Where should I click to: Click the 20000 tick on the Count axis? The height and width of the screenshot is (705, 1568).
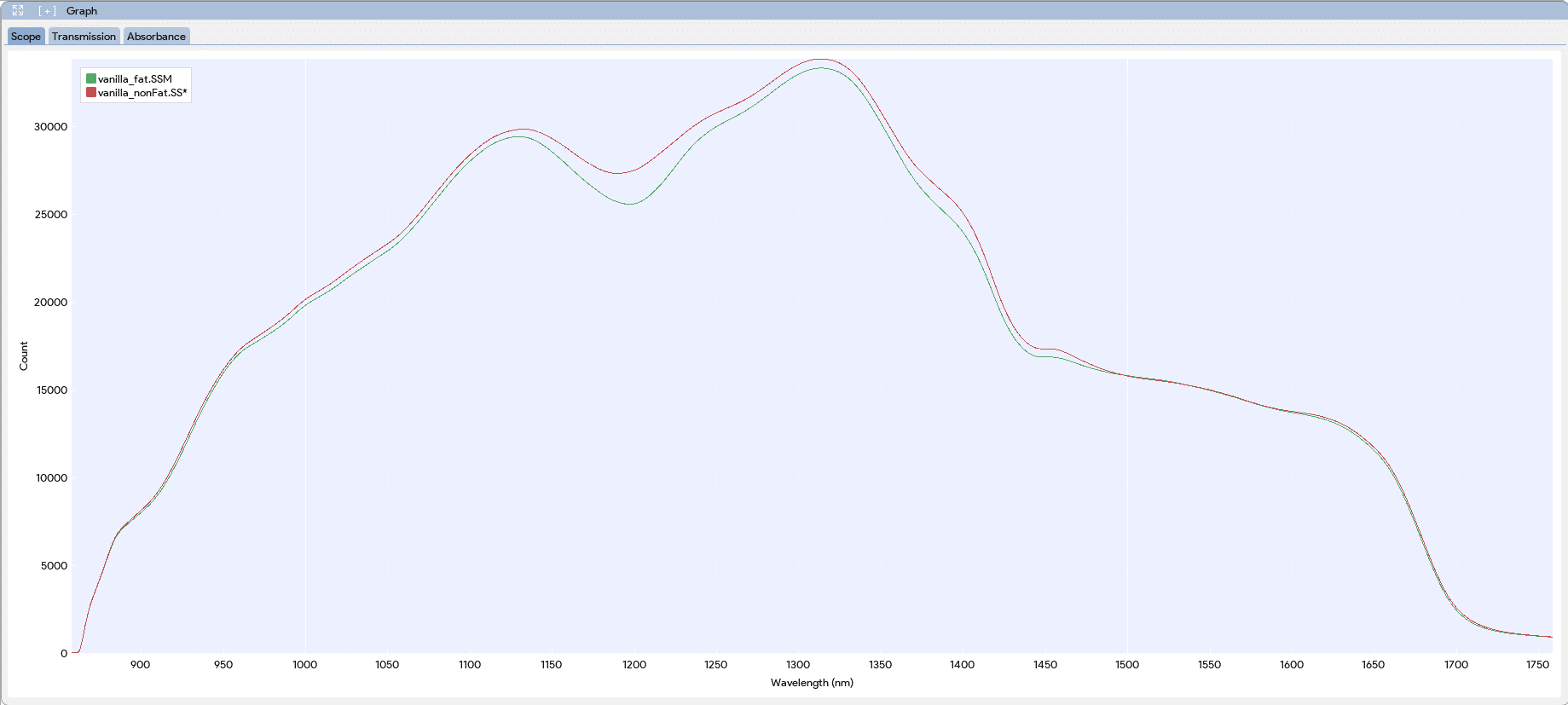click(x=50, y=303)
